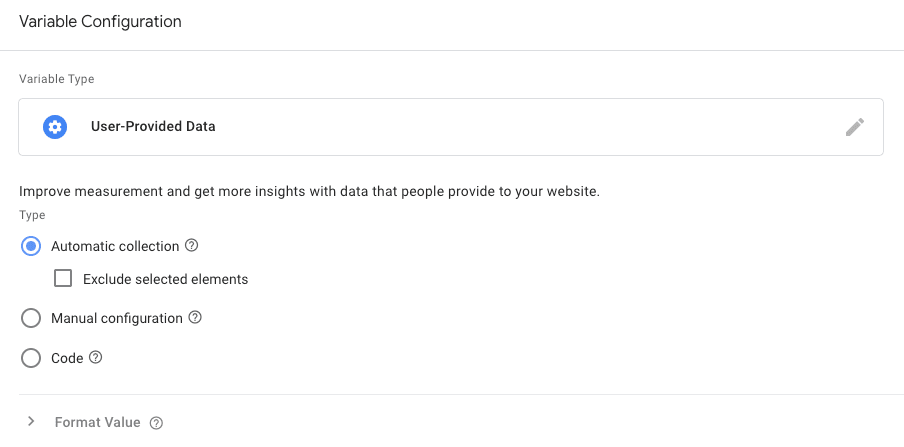Click the Automatic collection label text
Screen dimensions: 904x447
pos(115,246)
